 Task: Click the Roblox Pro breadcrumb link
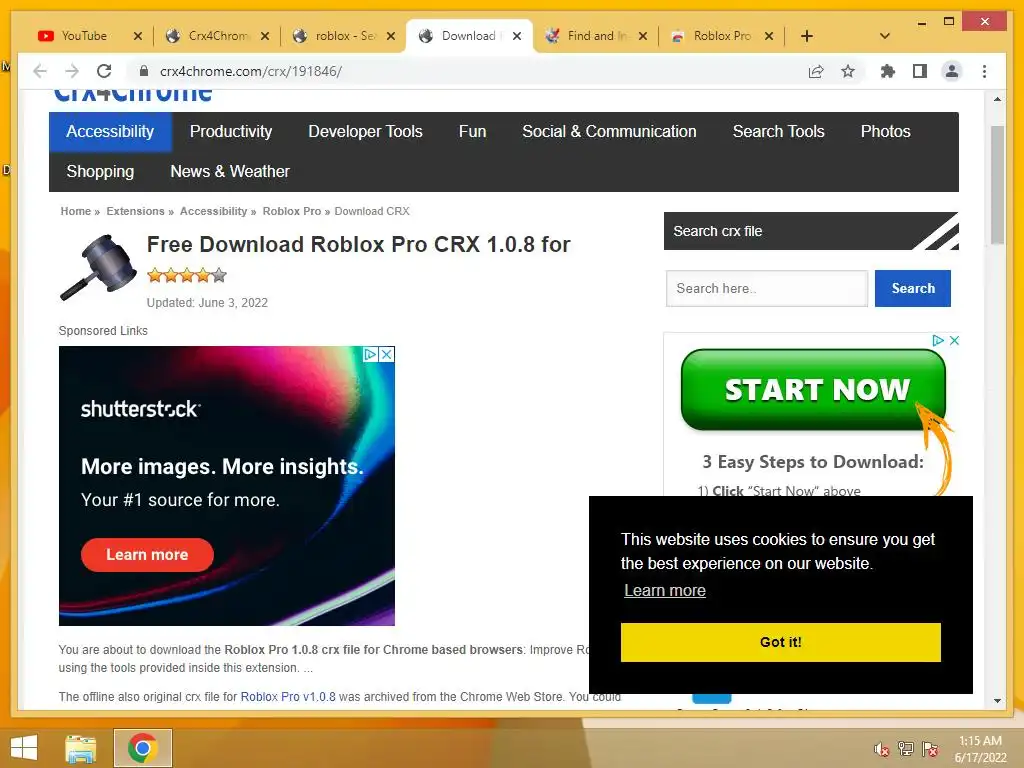tap(291, 211)
